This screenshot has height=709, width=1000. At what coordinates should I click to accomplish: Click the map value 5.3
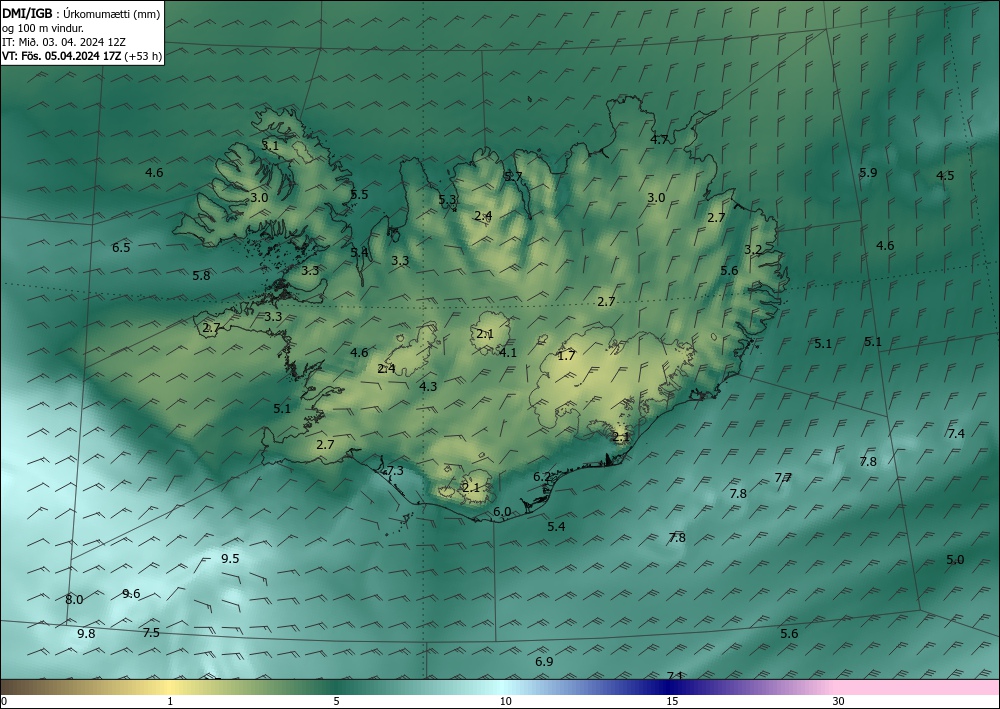tap(448, 200)
